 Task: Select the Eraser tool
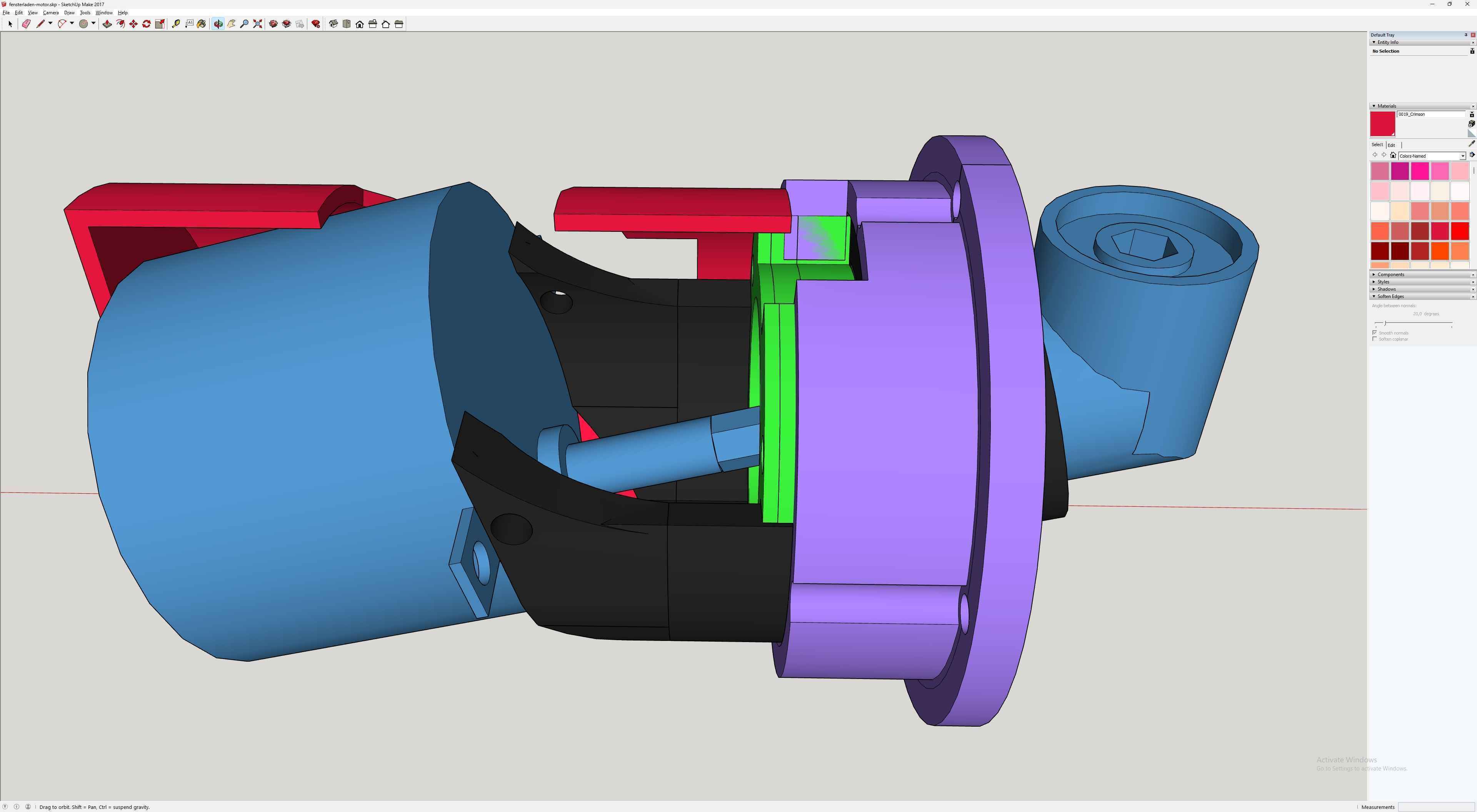(26, 24)
